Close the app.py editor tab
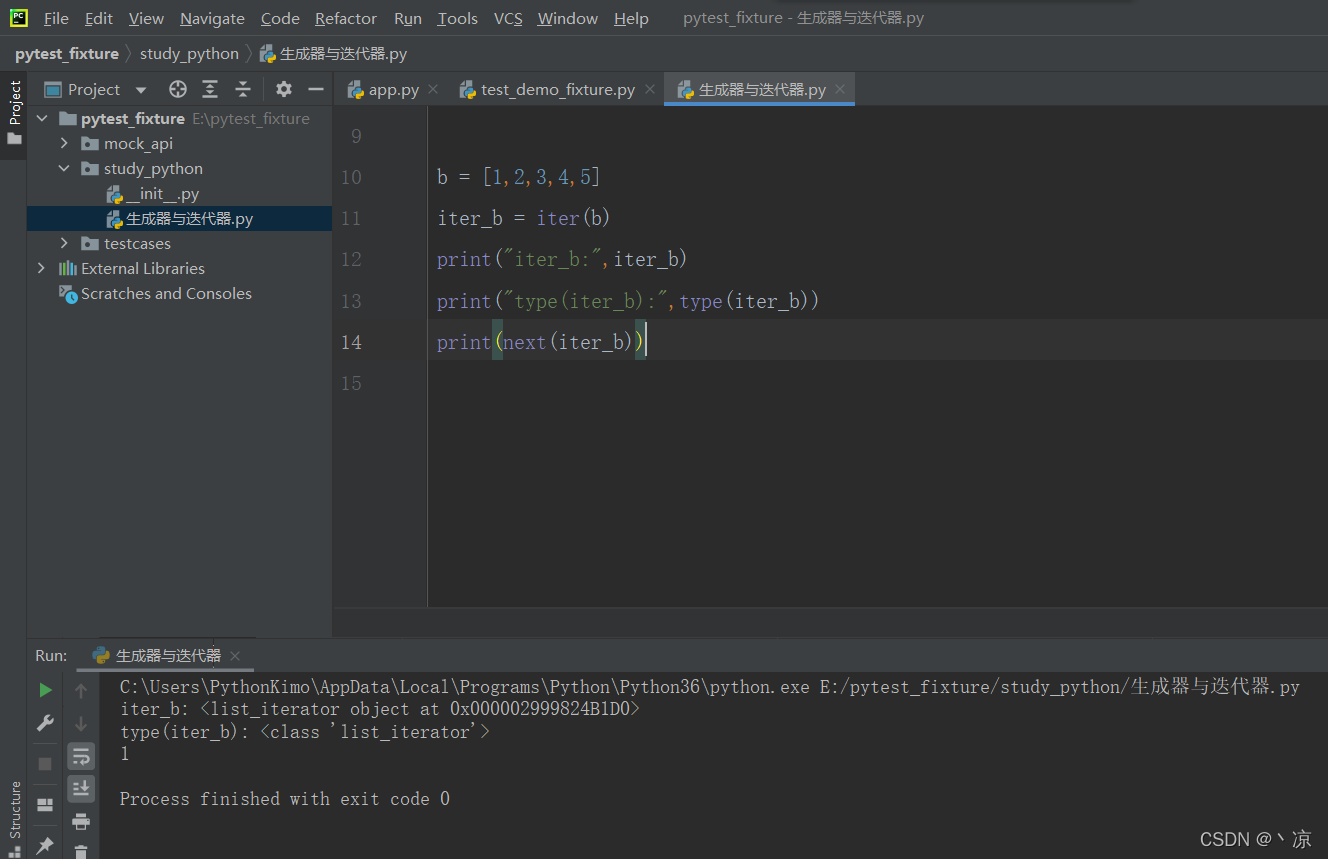The width and height of the screenshot is (1328, 859). [x=433, y=89]
